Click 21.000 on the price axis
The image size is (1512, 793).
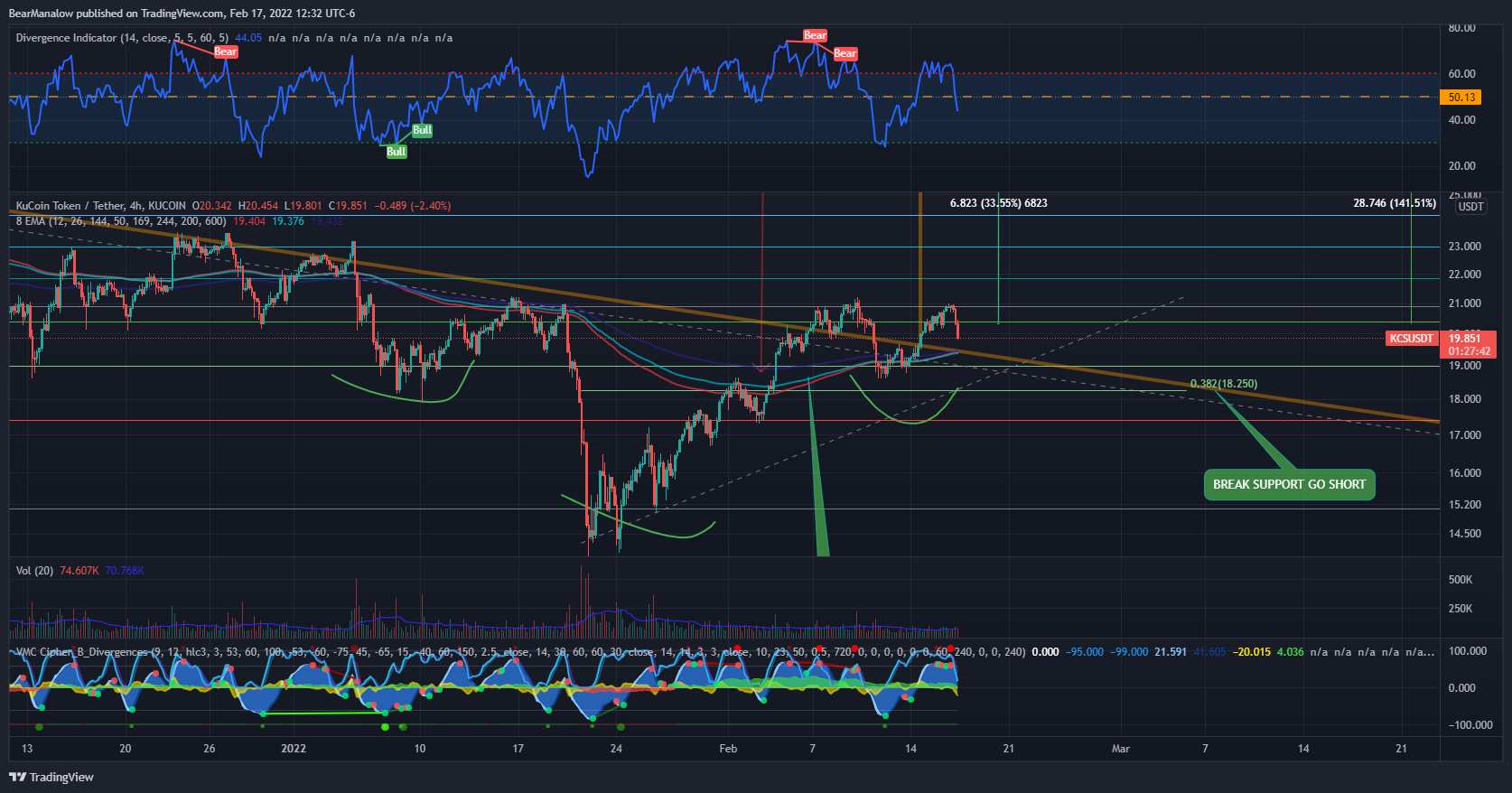(1464, 303)
